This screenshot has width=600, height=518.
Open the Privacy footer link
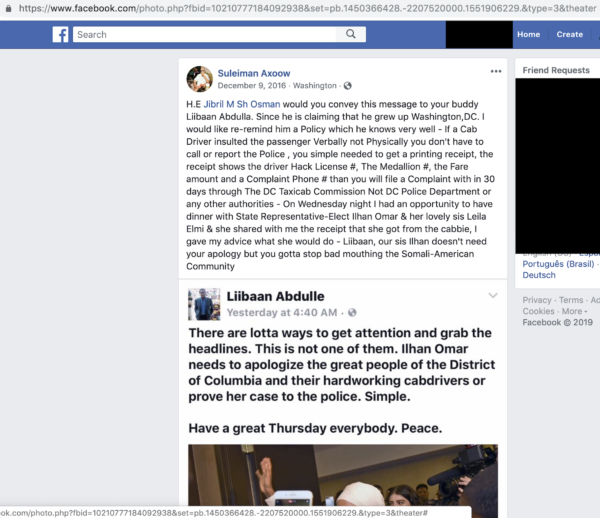(537, 300)
